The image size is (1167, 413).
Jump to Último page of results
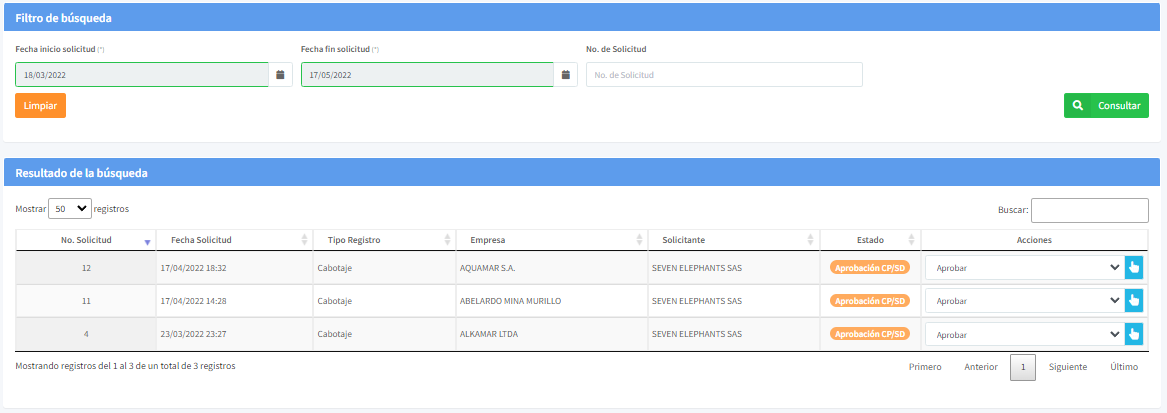tap(1124, 367)
